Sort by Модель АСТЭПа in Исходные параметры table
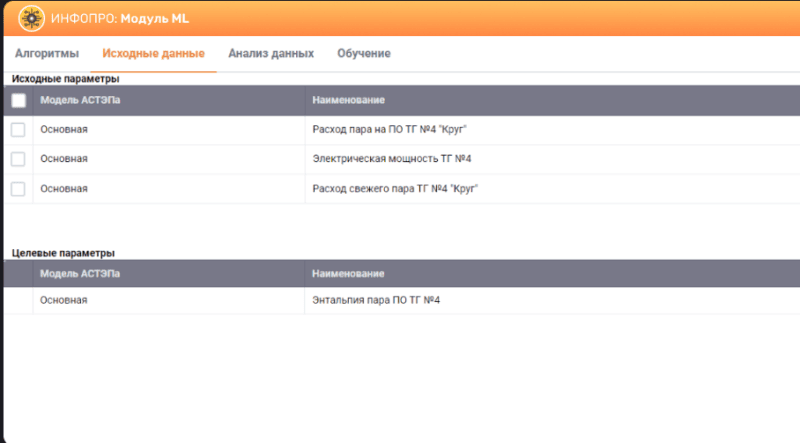This screenshot has width=800, height=443. [x=80, y=101]
